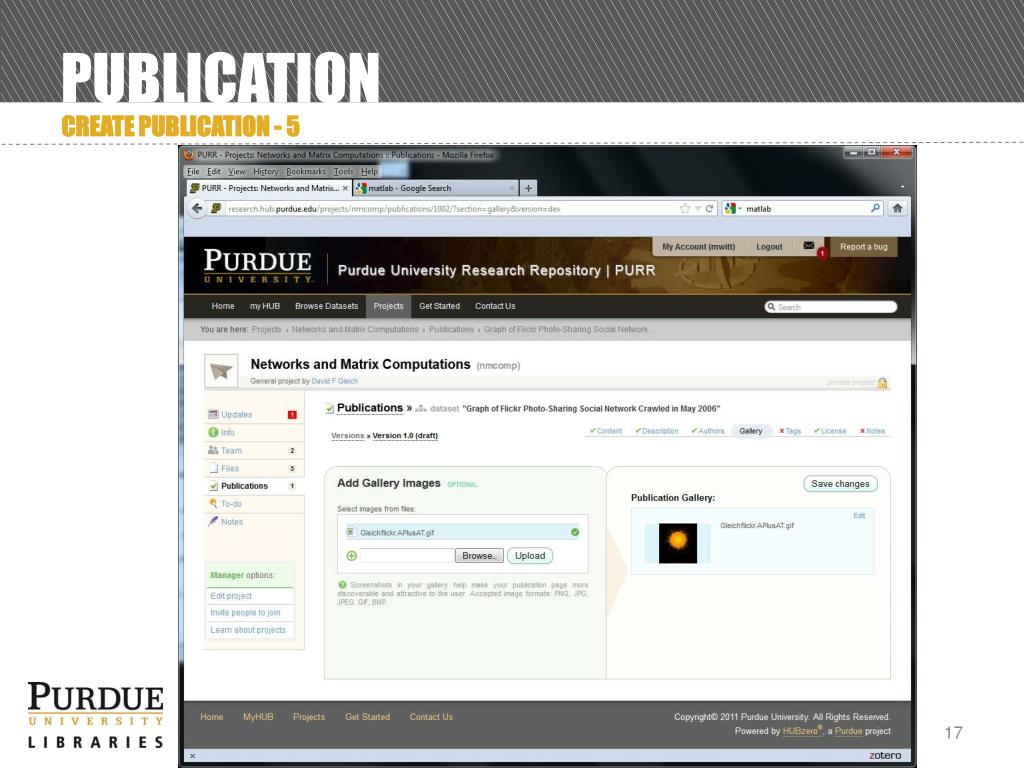Open my HUB navigation item
1024x768 pixels.
click(x=264, y=306)
